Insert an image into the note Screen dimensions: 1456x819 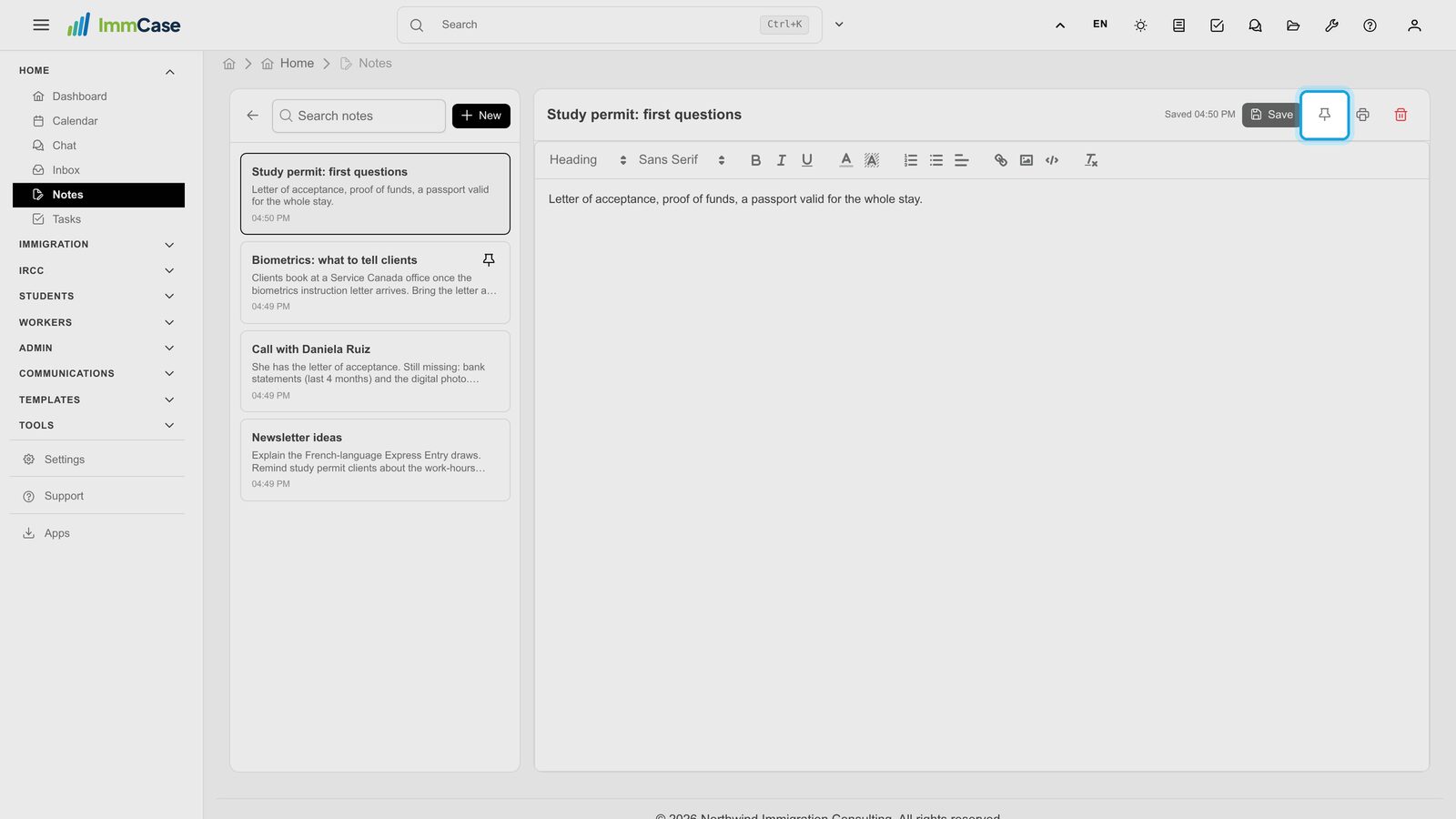(x=1026, y=160)
